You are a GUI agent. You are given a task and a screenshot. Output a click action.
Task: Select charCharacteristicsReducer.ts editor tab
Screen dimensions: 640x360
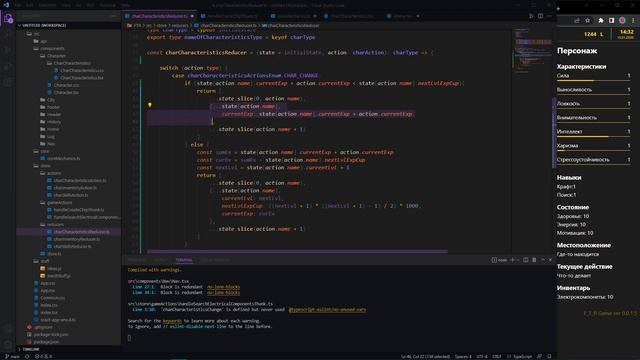(x=160, y=16)
